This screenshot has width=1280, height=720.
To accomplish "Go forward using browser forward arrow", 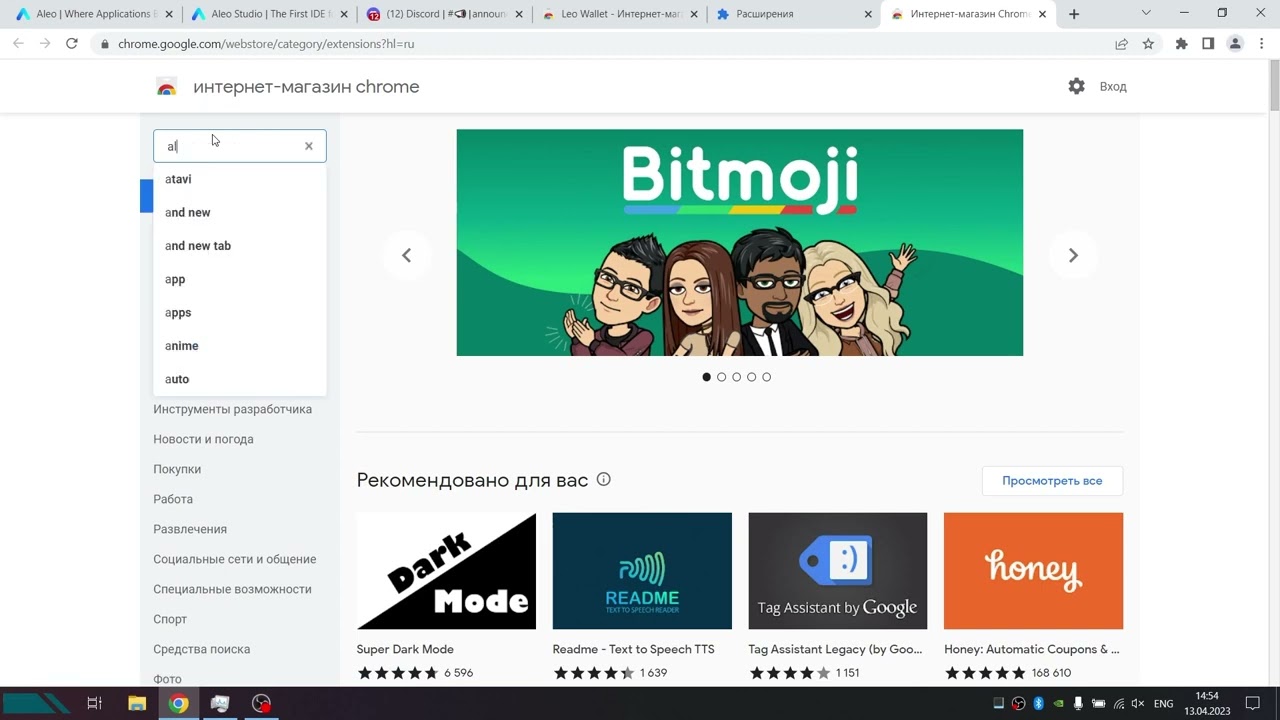I will (45, 44).
